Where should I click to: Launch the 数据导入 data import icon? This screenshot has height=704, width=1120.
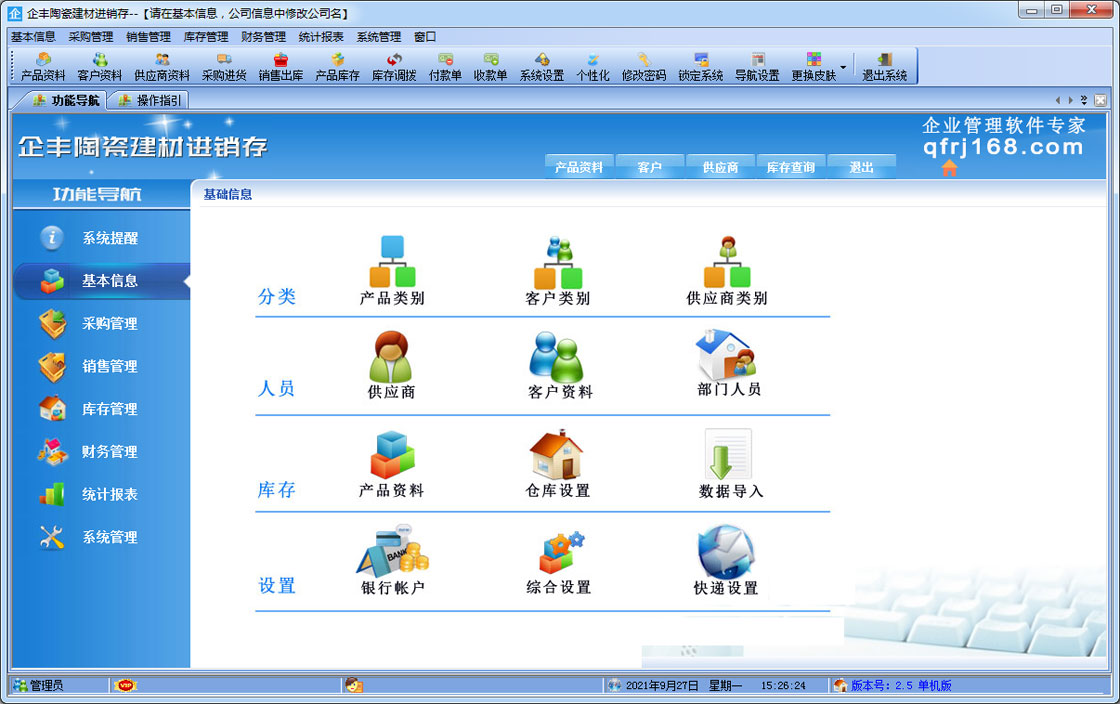(x=729, y=456)
